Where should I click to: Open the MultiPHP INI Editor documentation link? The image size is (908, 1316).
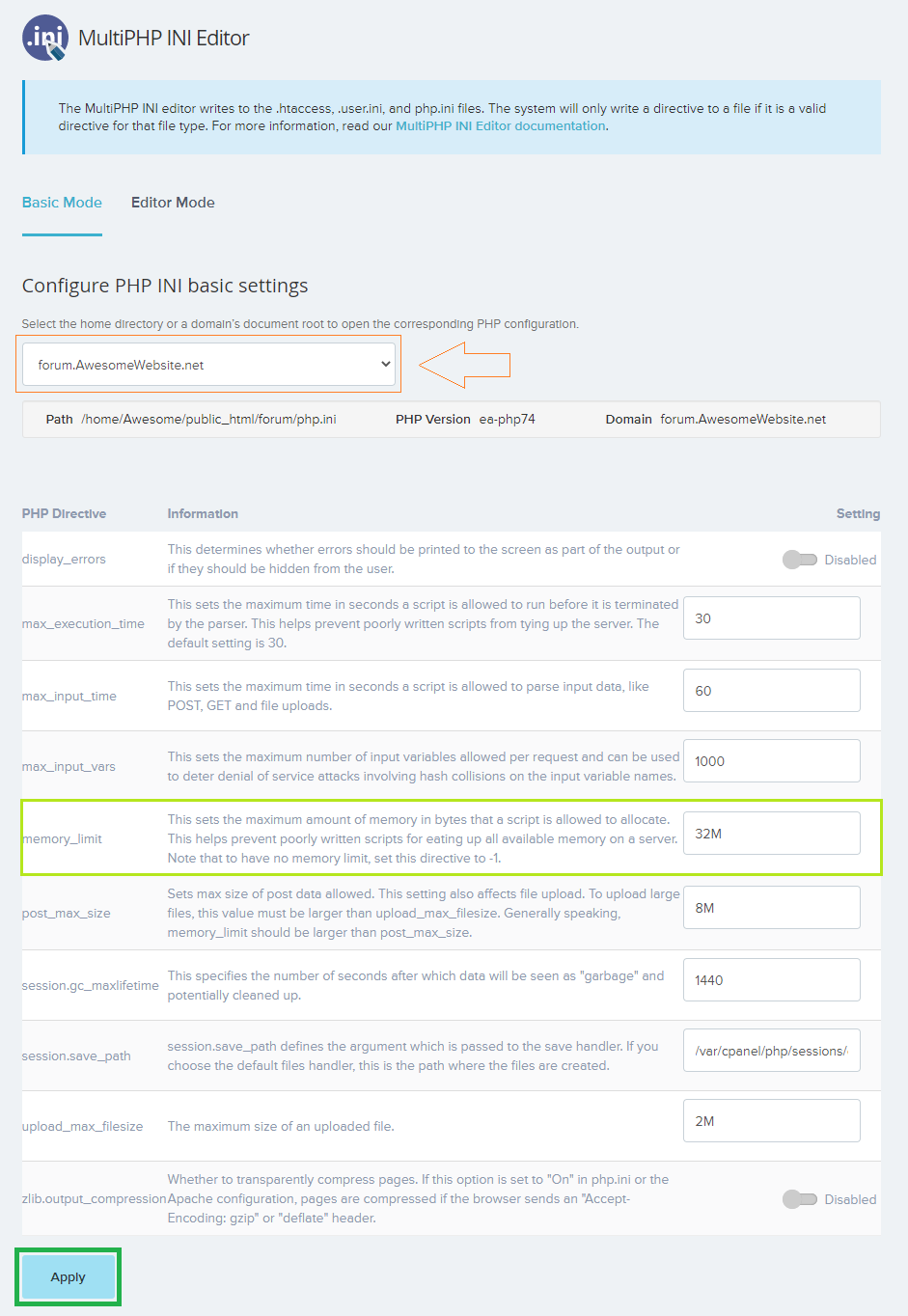(500, 126)
